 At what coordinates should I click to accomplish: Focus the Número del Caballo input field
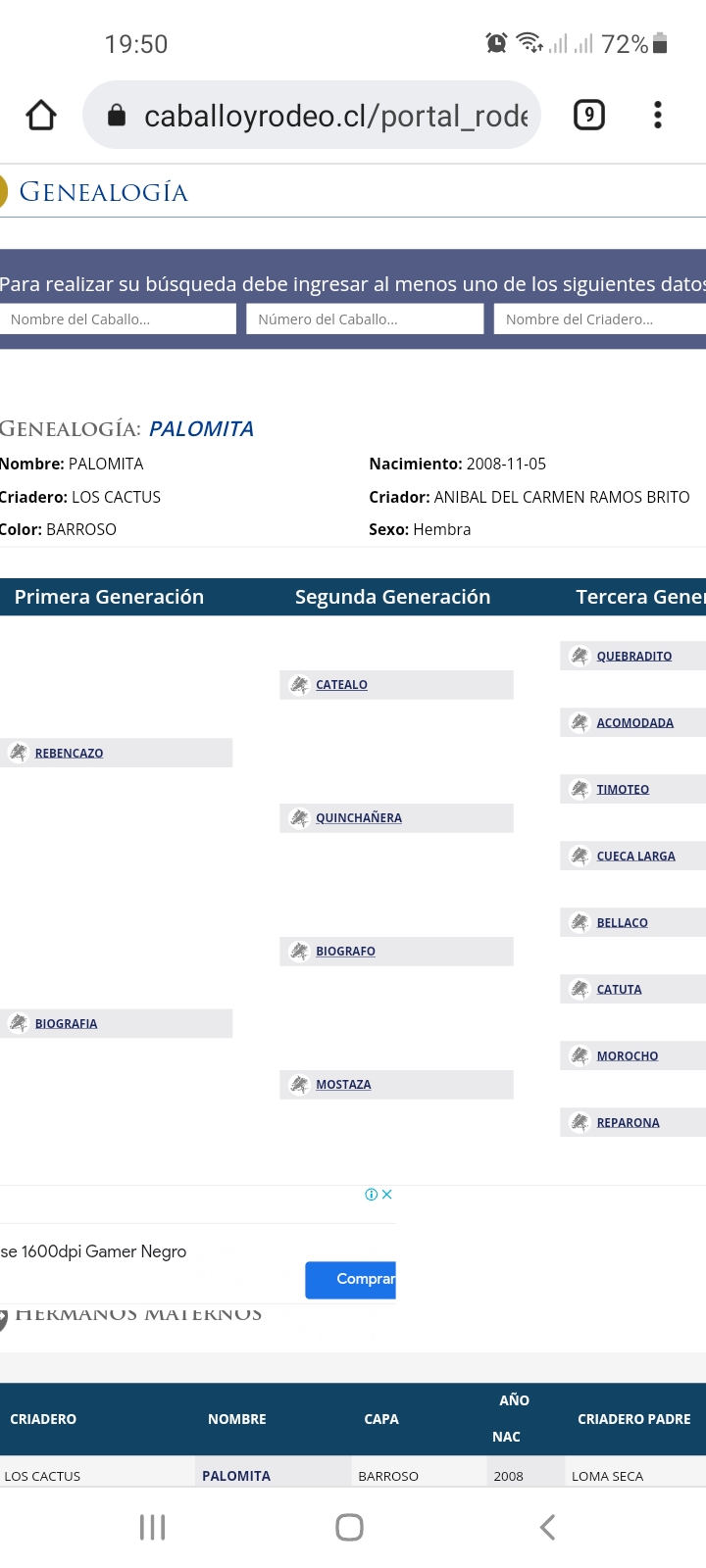coord(365,319)
